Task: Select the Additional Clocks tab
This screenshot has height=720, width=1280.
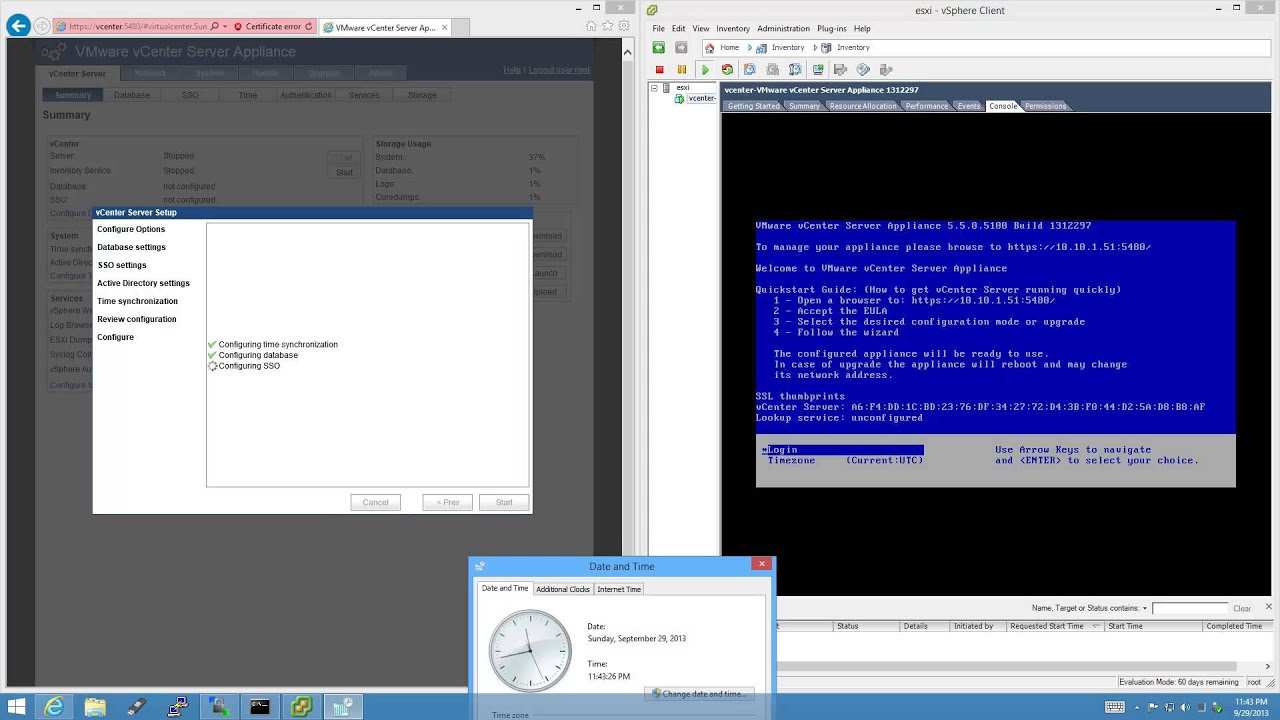Action: pyautogui.click(x=563, y=589)
